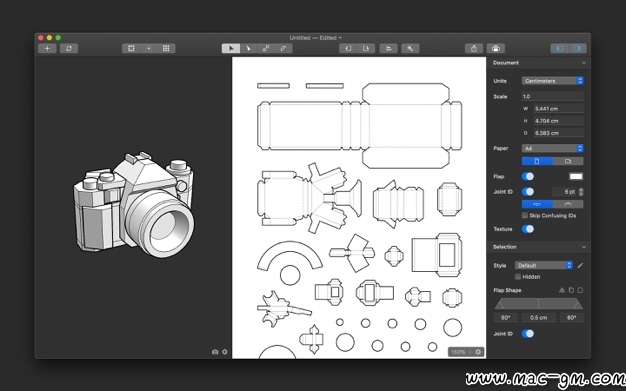Enable the Hidden checkbox

pyautogui.click(x=518, y=276)
